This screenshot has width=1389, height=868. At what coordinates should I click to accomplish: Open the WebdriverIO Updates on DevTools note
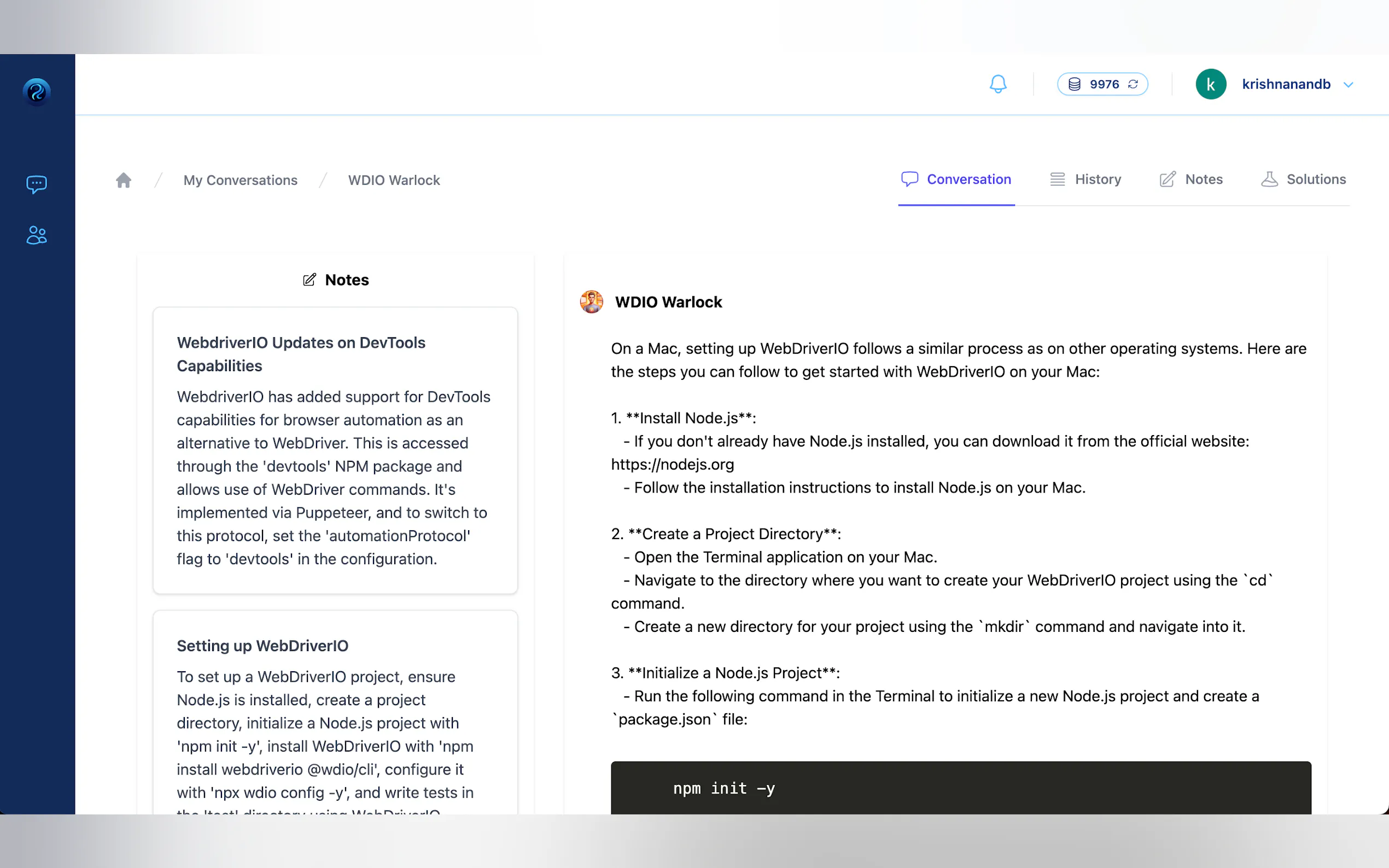pos(335,450)
